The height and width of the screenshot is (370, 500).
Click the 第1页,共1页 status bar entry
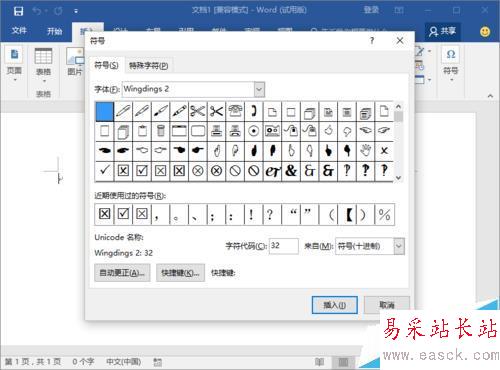pyautogui.click(x=33, y=362)
